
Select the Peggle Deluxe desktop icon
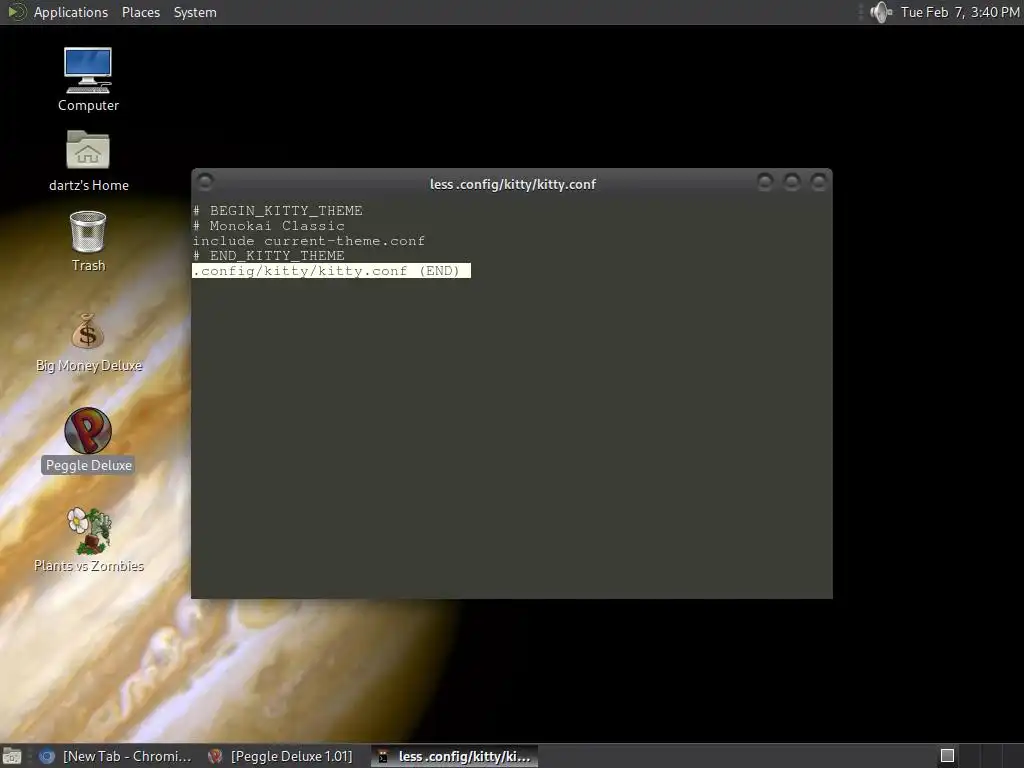88,441
